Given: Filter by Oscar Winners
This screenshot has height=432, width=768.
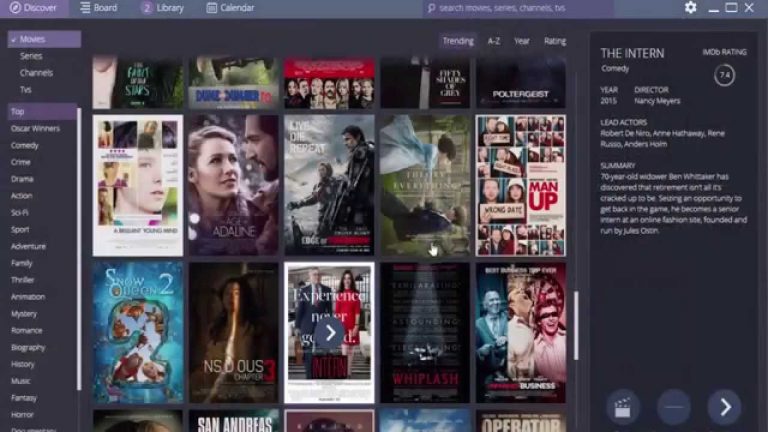Looking at the screenshot, I should [x=35, y=128].
